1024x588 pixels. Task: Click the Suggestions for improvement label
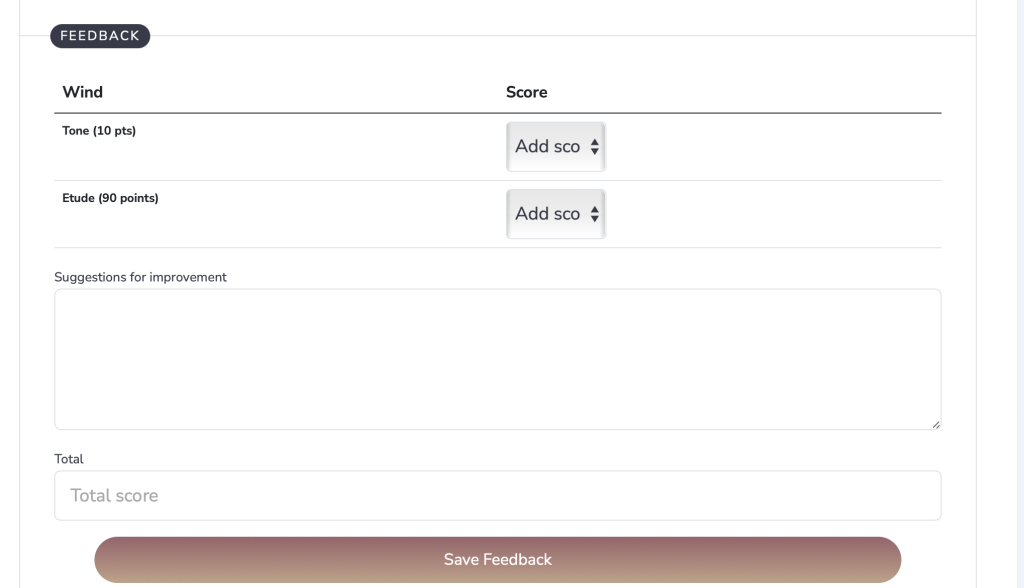click(x=140, y=277)
